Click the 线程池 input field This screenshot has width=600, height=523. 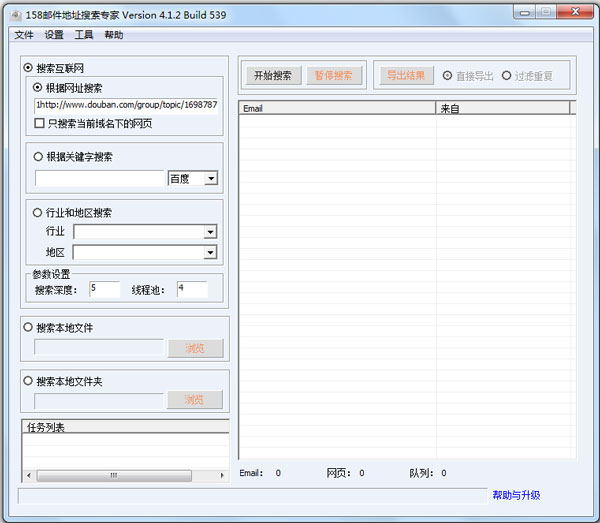(x=192, y=290)
